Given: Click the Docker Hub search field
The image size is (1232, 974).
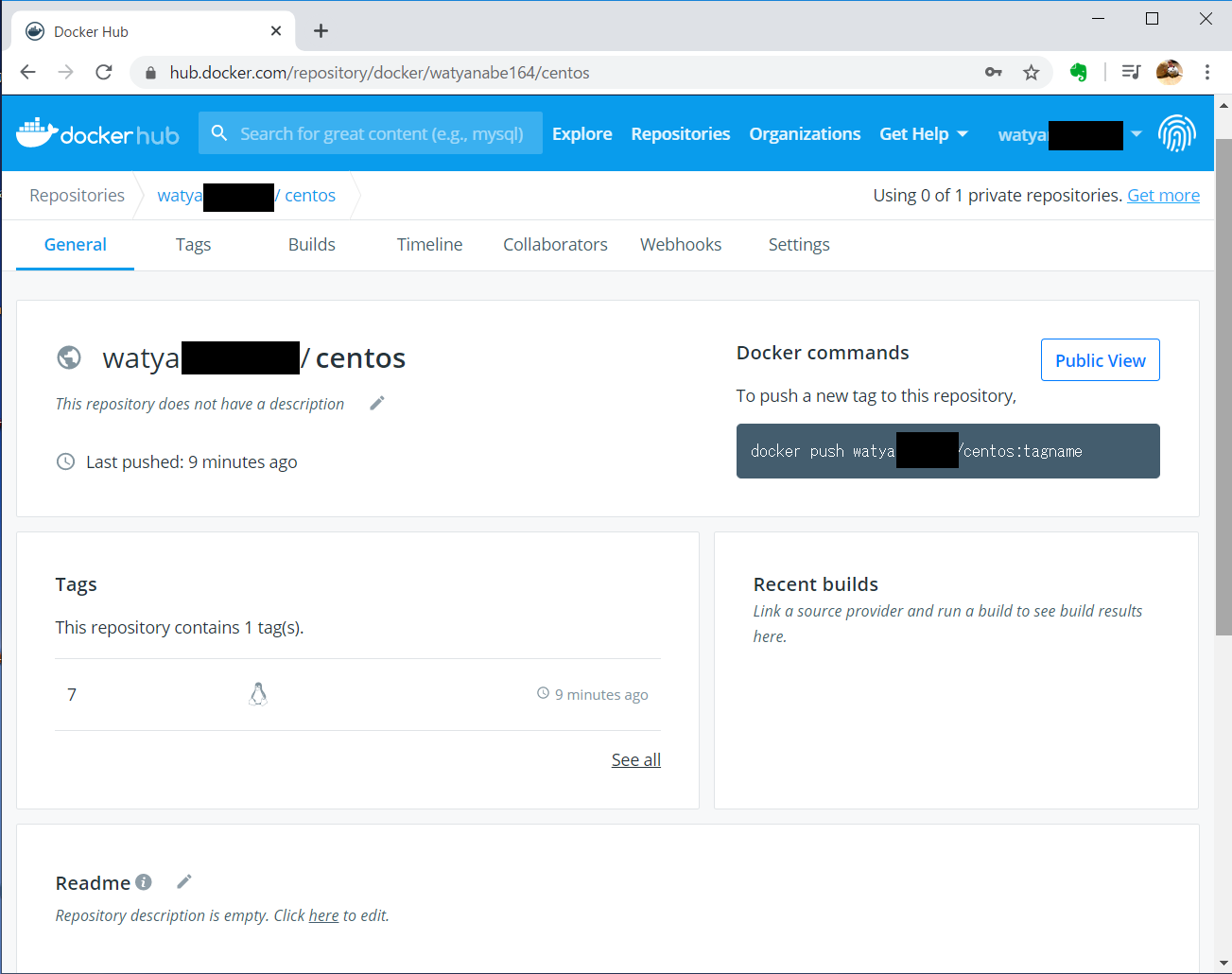Looking at the screenshot, I should [x=371, y=133].
